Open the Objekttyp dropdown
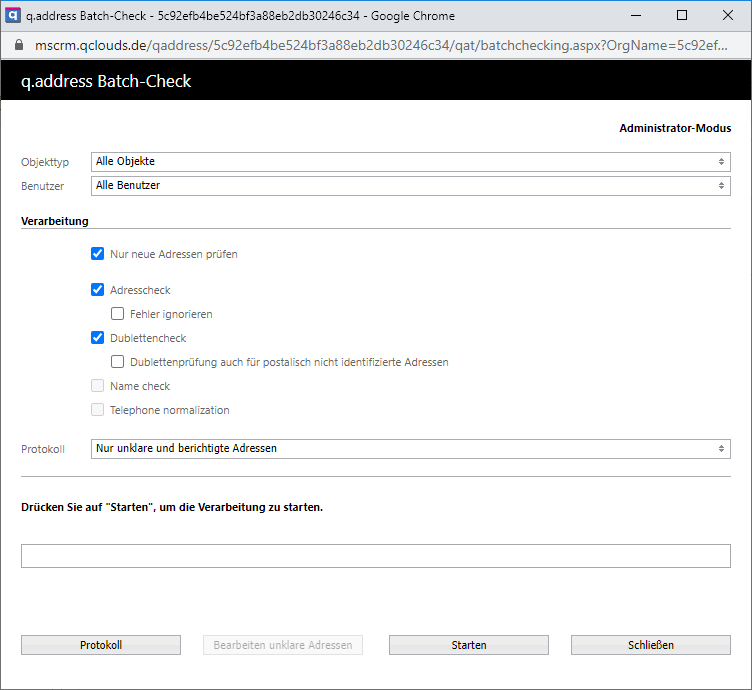The height and width of the screenshot is (690, 752). tap(410, 162)
